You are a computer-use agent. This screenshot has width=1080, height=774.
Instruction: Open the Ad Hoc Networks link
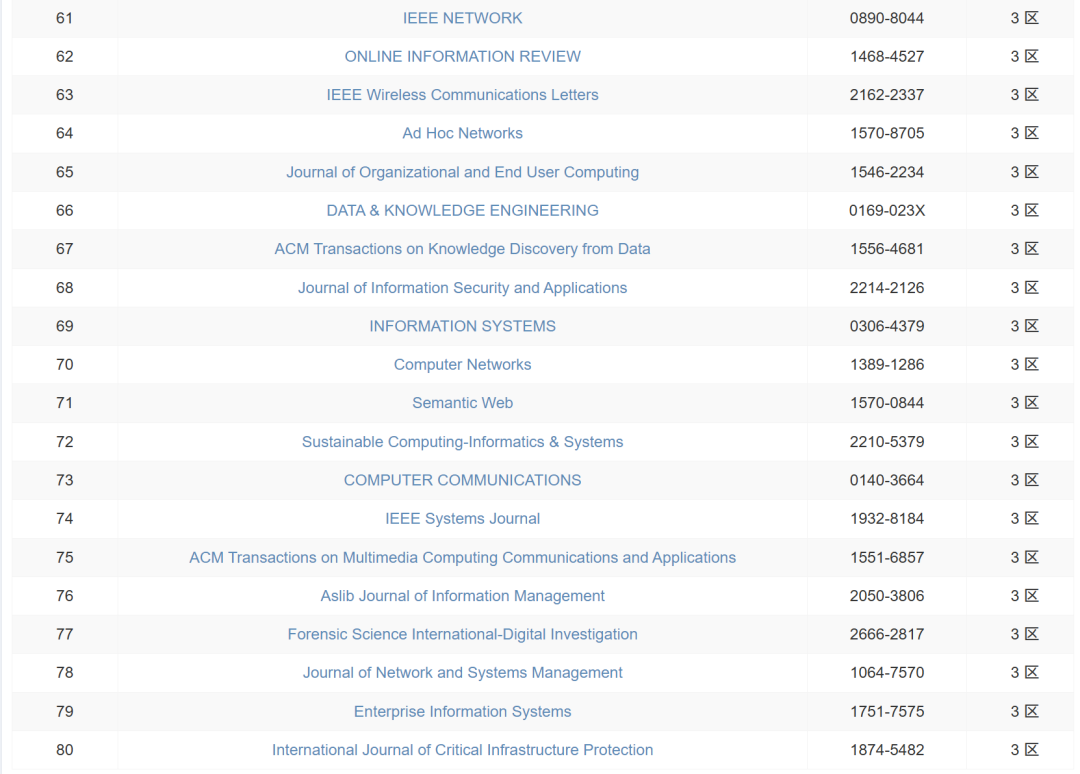tap(462, 134)
